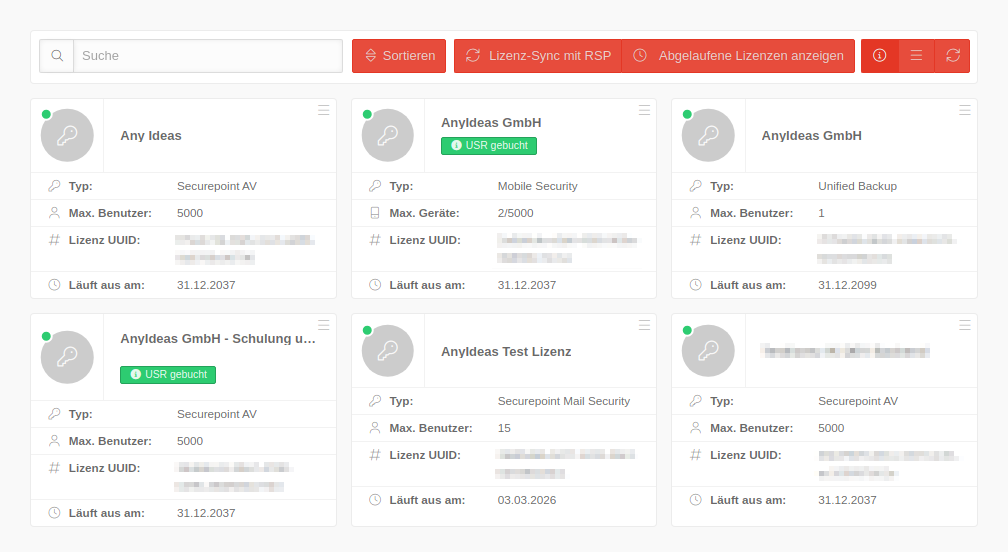Open menu on AnyIdeas GmbH Schulung card
Image resolution: width=1008 pixels, height=552 pixels.
tap(324, 325)
